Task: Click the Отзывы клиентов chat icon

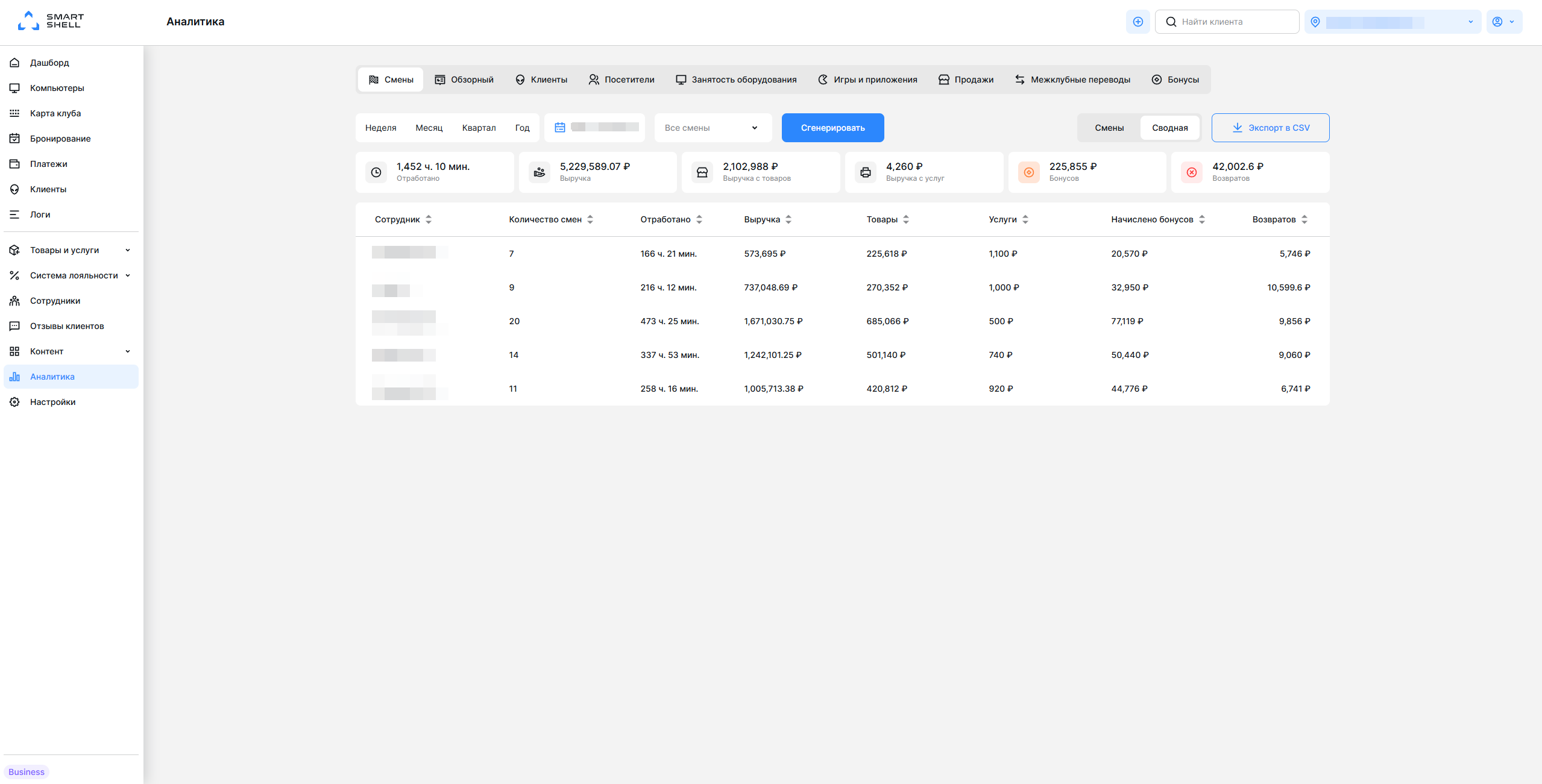Action: pyautogui.click(x=14, y=326)
